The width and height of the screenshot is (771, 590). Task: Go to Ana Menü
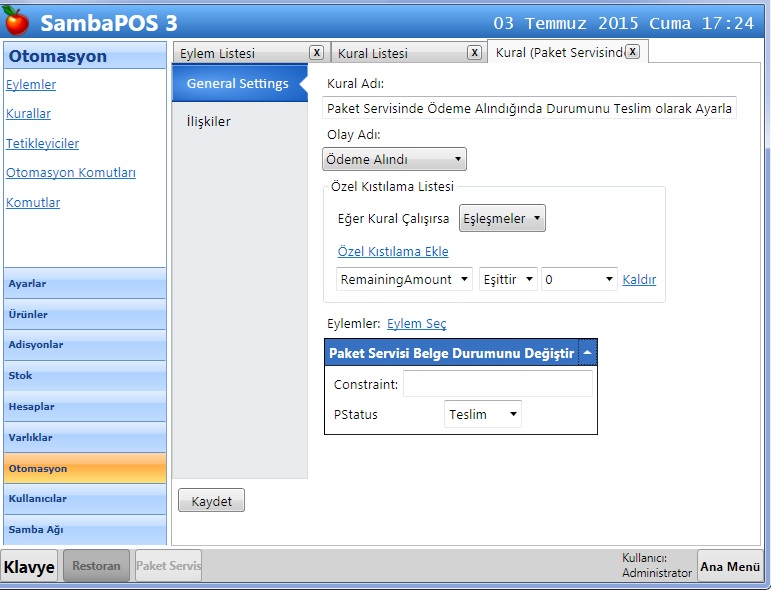click(729, 566)
